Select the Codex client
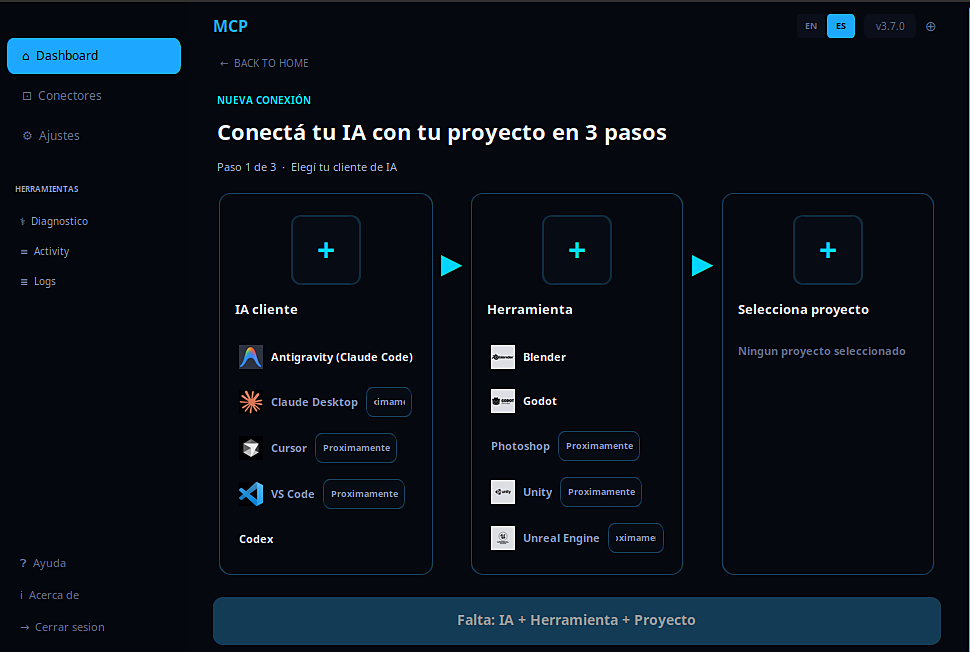The image size is (970, 652). pos(256,539)
